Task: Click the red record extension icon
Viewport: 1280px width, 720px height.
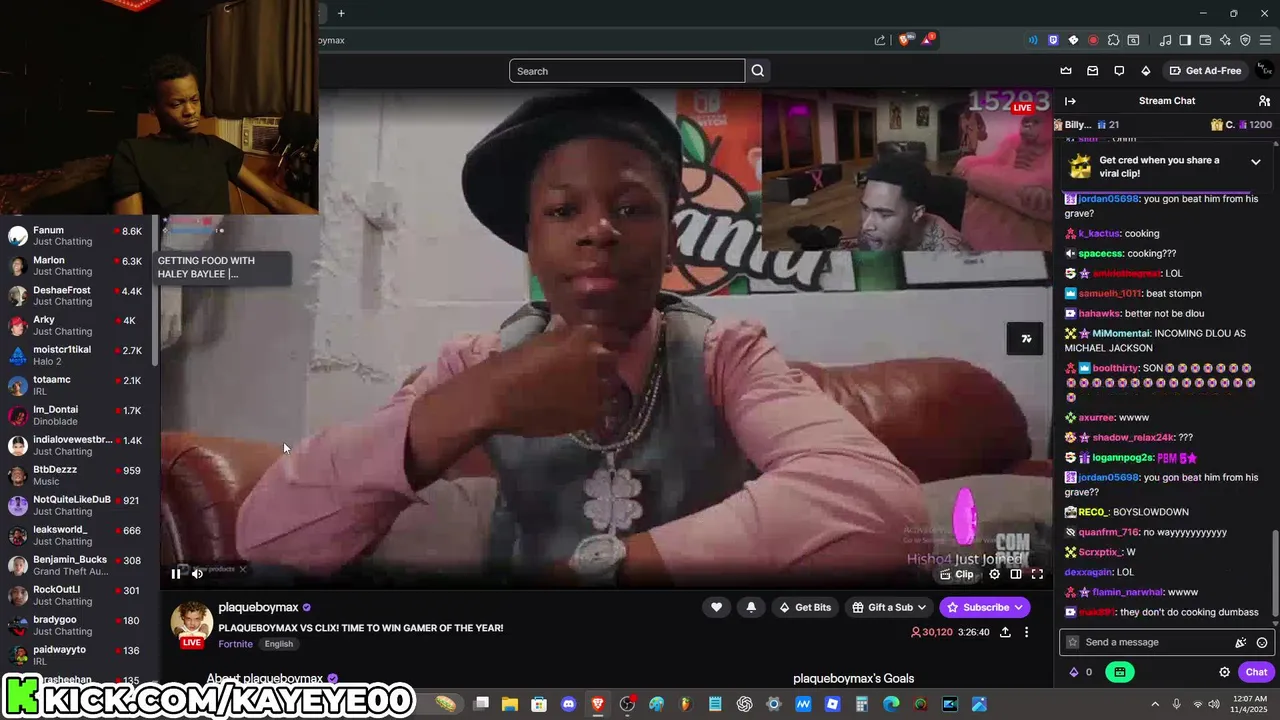Action: [1093, 40]
